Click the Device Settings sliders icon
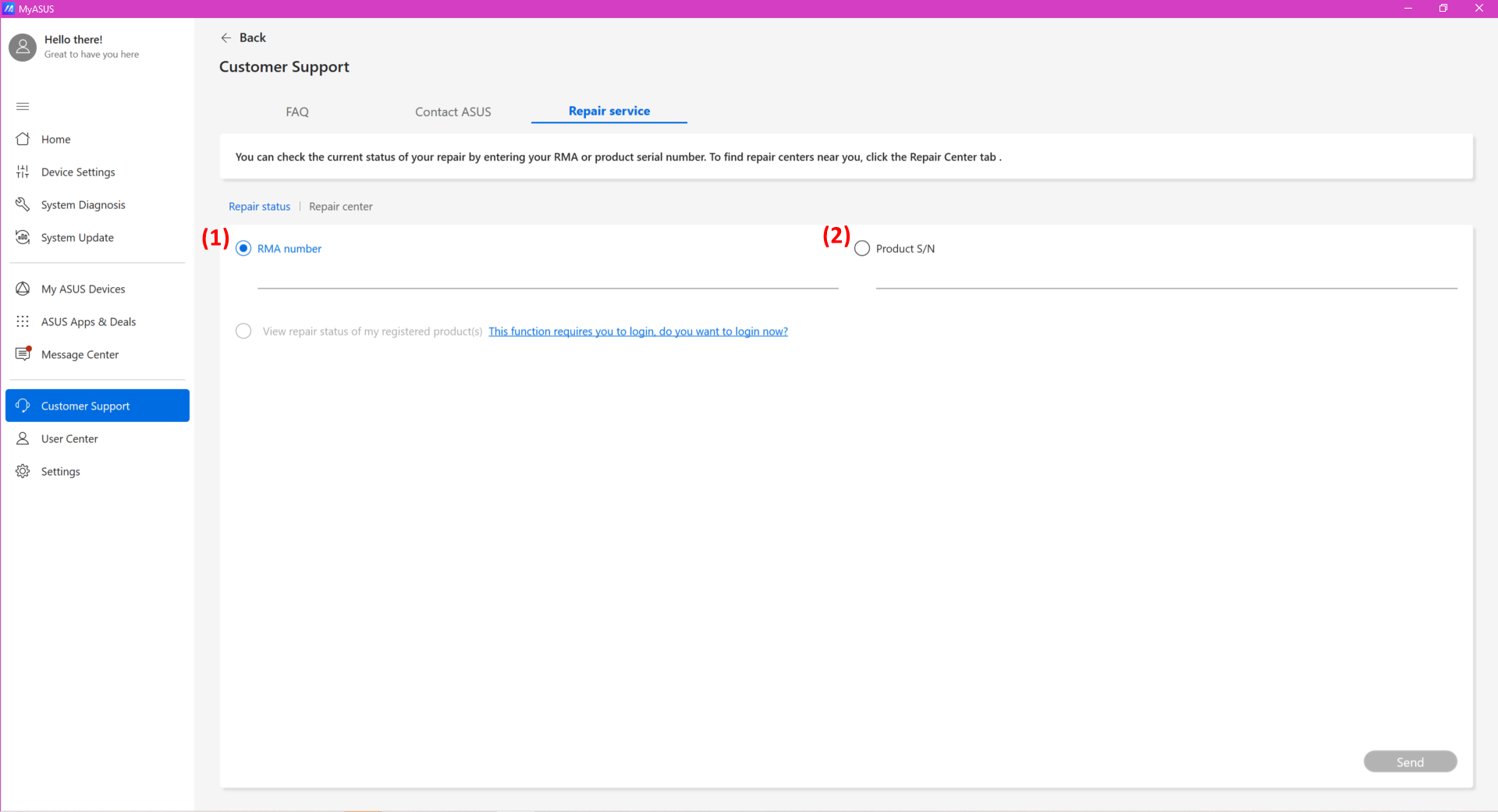 pyautogui.click(x=23, y=172)
